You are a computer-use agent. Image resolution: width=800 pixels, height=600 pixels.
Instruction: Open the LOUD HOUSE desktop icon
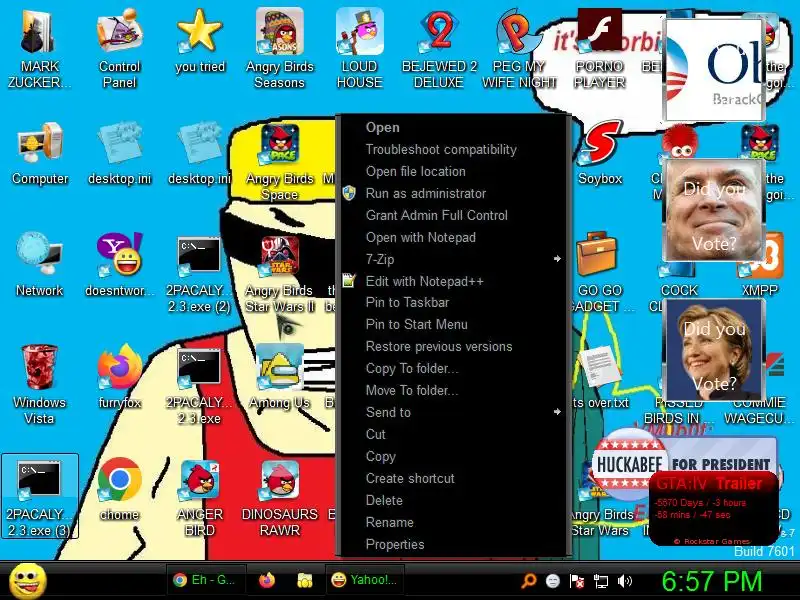(360, 49)
